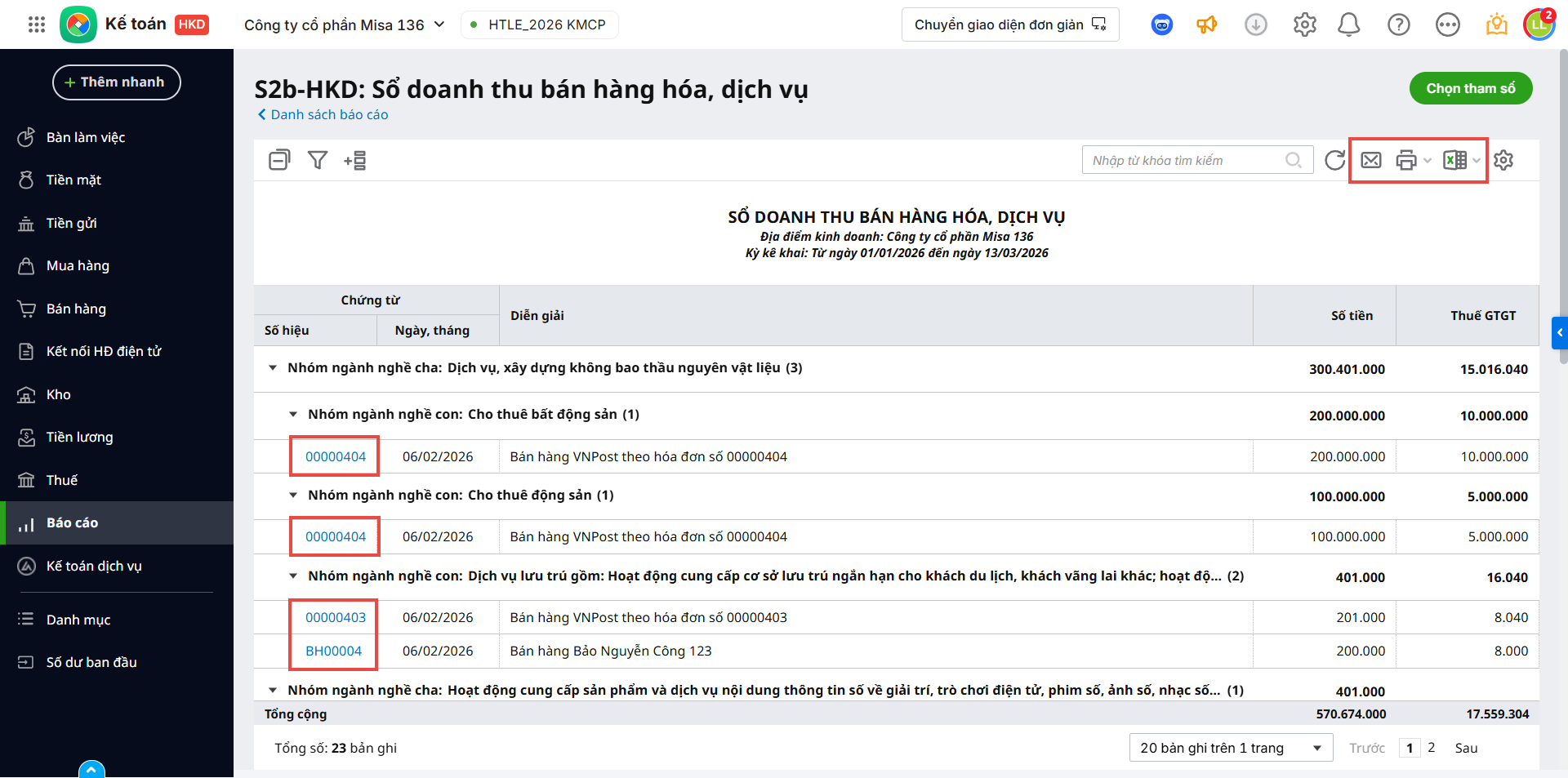The image size is (1568, 778).
Task: Open the Thuế menu in the sidebar
Action: point(62,480)
